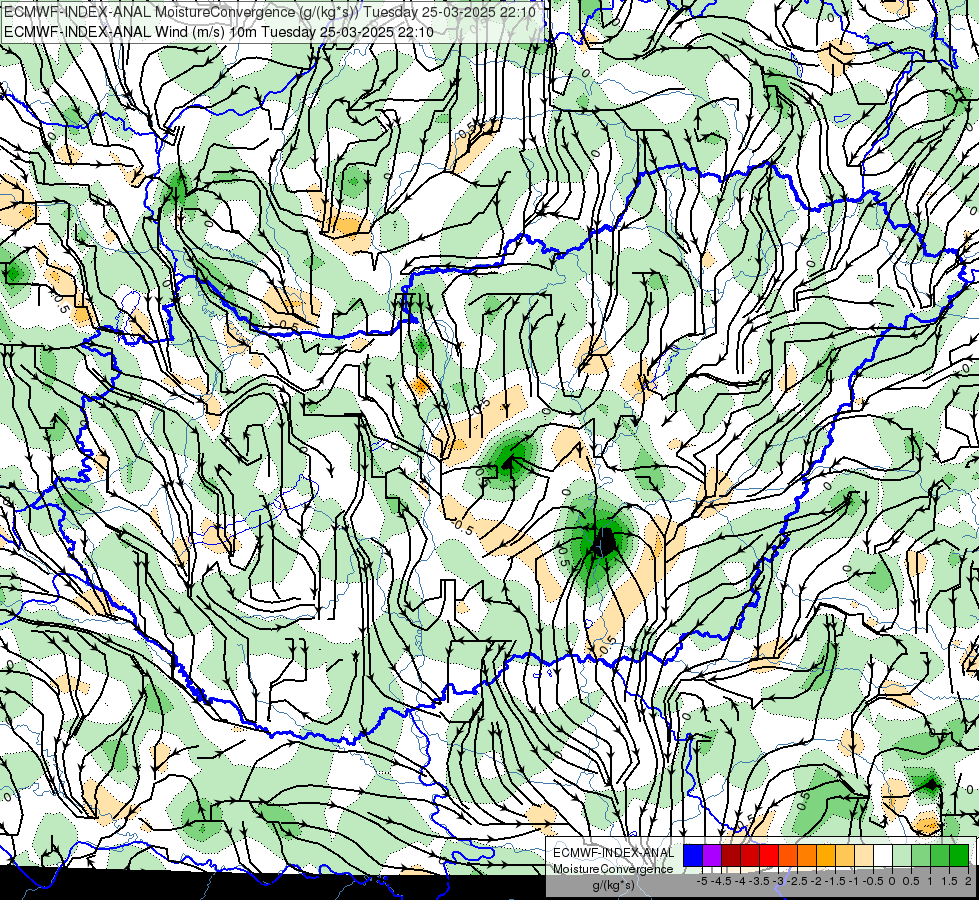This screenshot has height=900, width=979.
Task: Click the legend title "ECMWF-INDEX-ANAL"
Action: (x=613, y=853)
